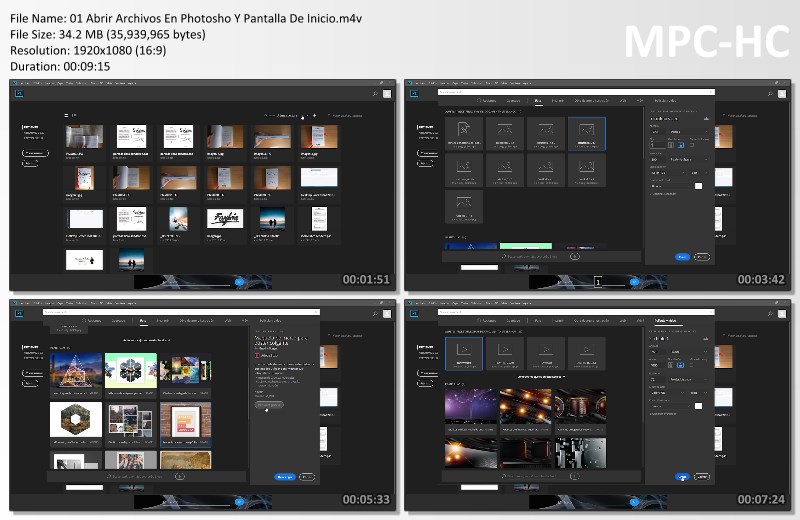The width and height of the screenshot is (800, 520).
Task: Select the underlined last tab in the 00:07:24 dialog
Action: [x=665, y=321]
